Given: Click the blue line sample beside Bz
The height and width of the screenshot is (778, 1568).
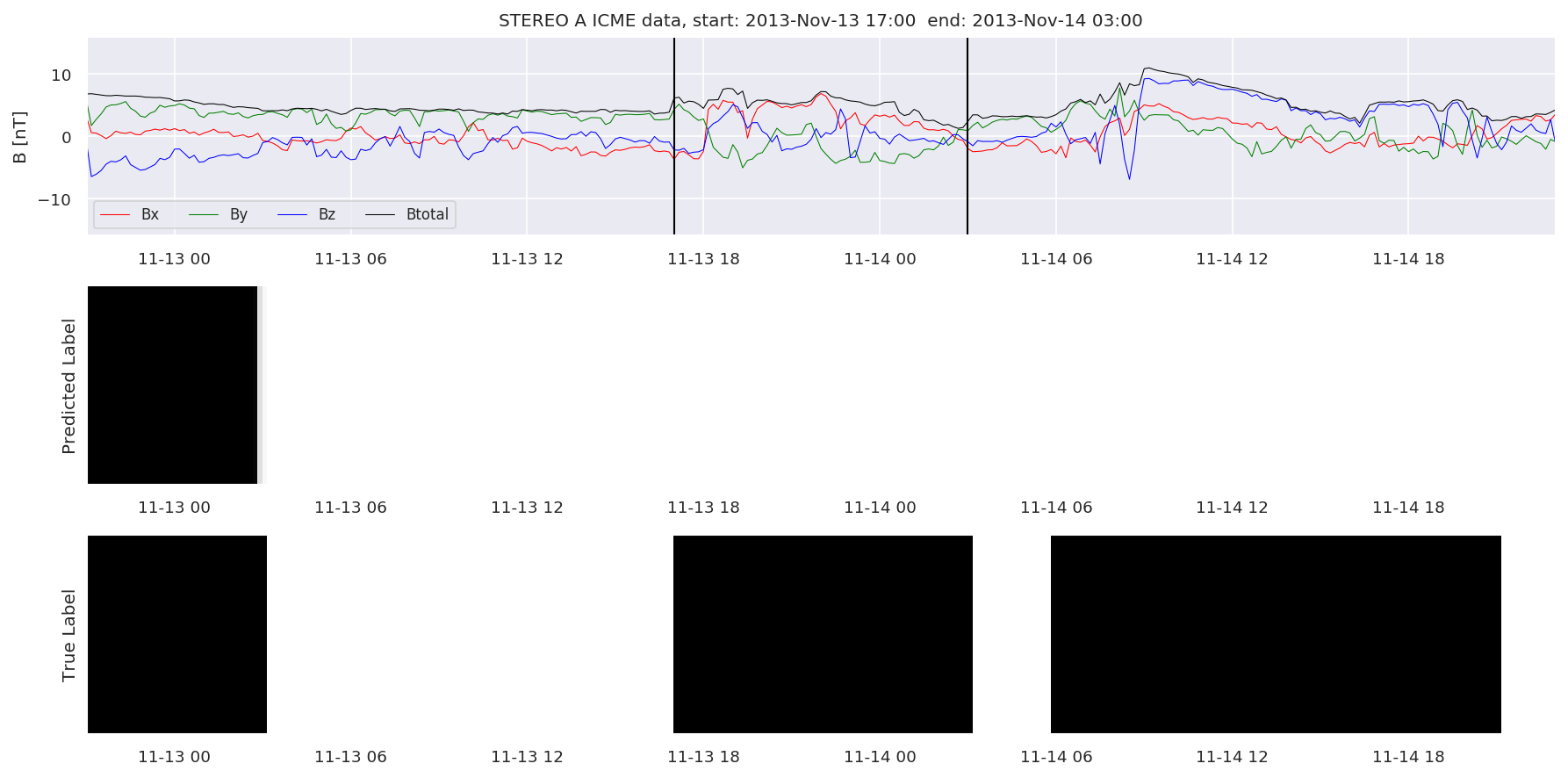Looking at the screenshot, I should tap(292, 215).
